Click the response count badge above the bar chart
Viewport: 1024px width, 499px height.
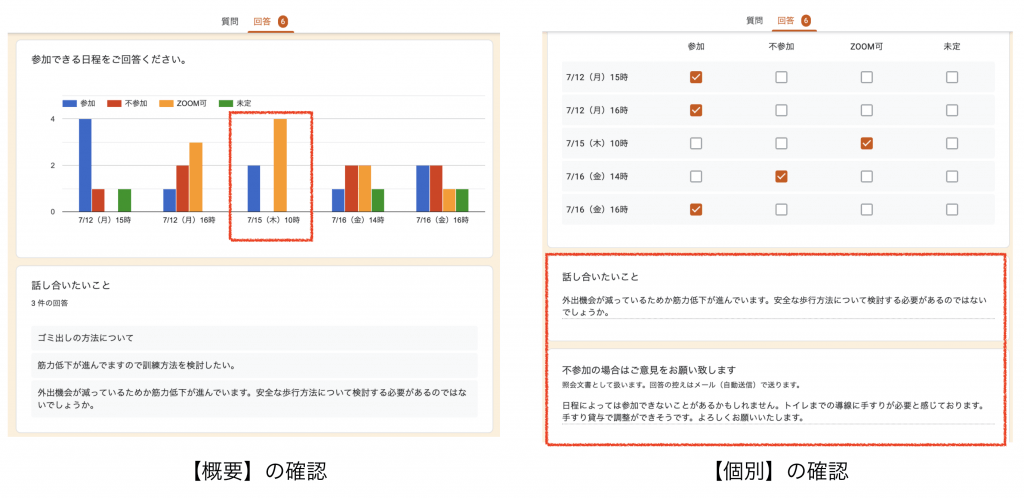click(283, 20)
